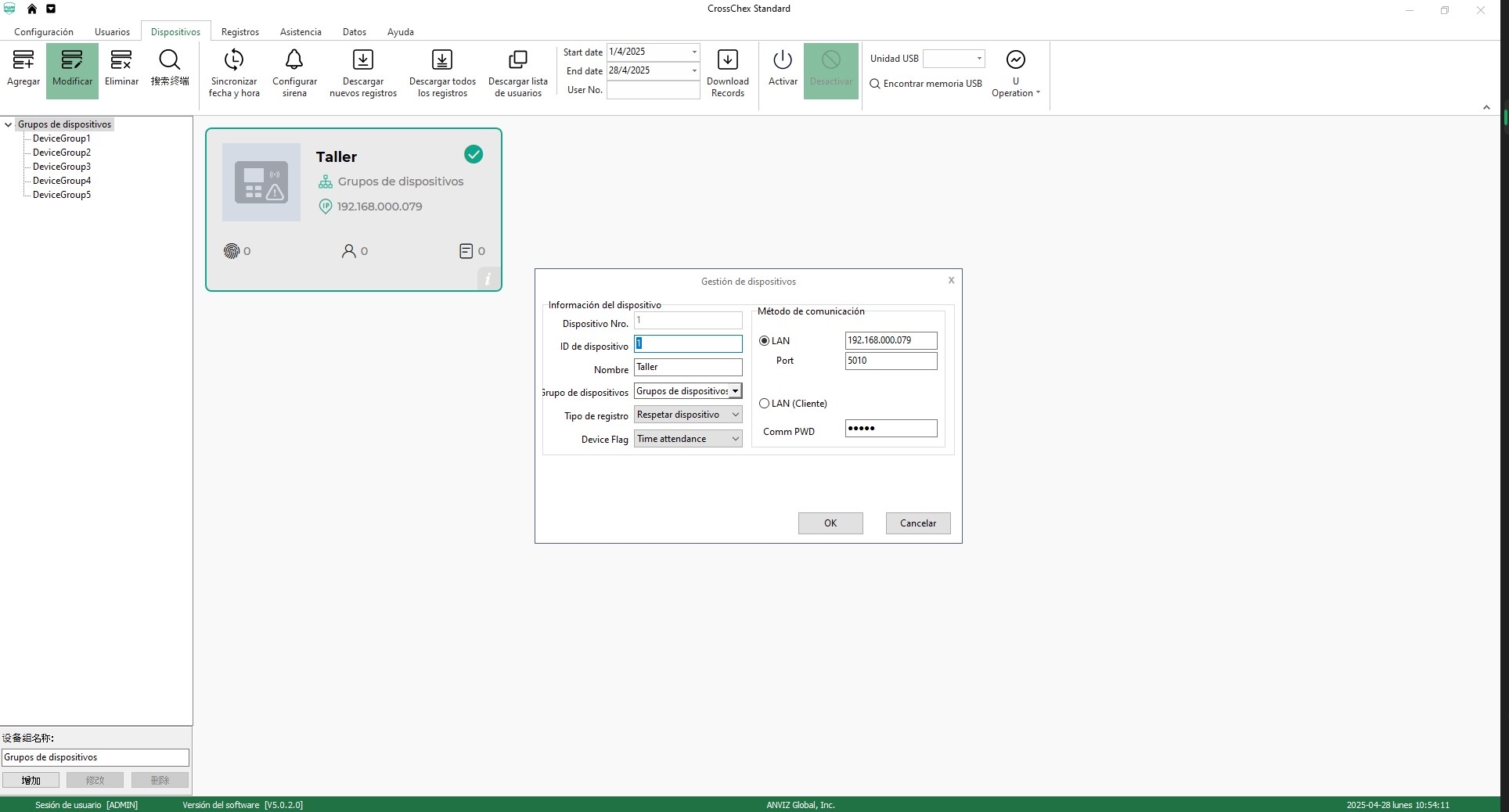Open the Start date dropdown
Image resolution: width=1509 pixels, height=812 pixels.
point(694,52)
